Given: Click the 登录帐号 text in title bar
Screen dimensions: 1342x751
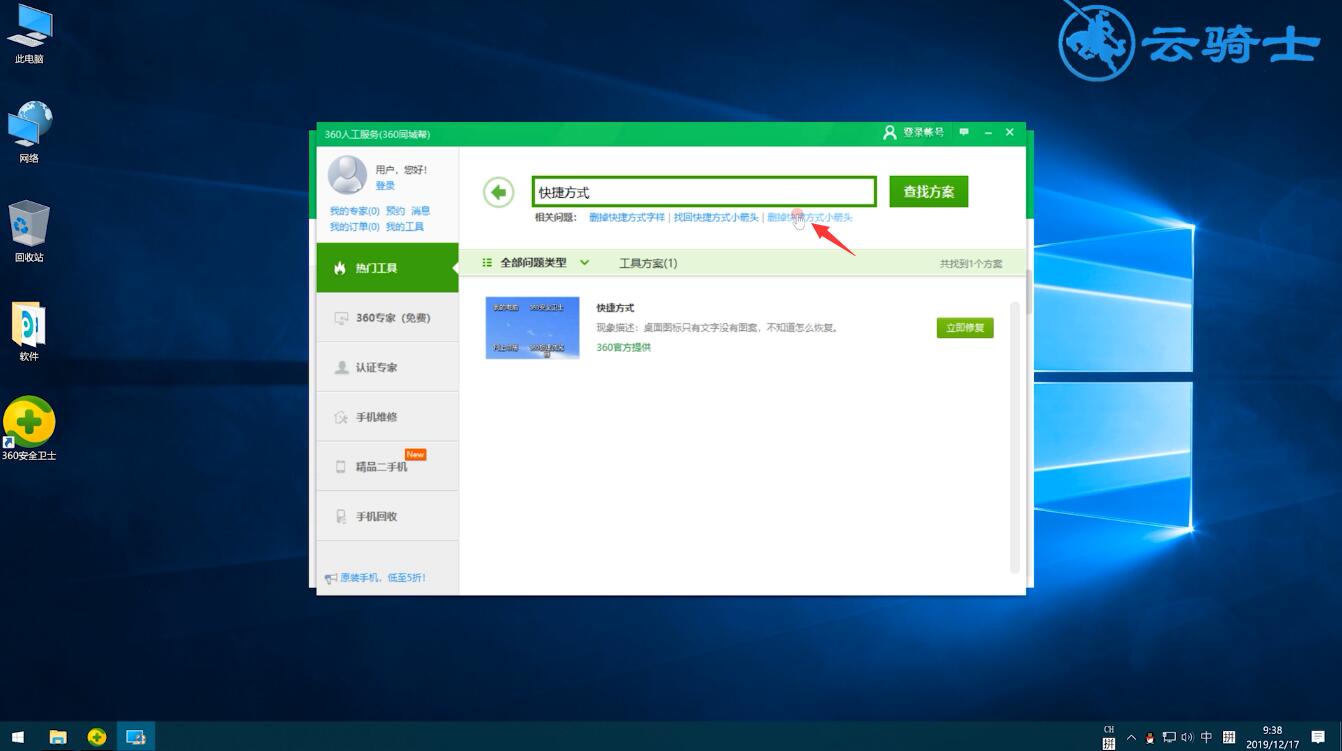Looking at the screenshot, I should pos(923,132).
